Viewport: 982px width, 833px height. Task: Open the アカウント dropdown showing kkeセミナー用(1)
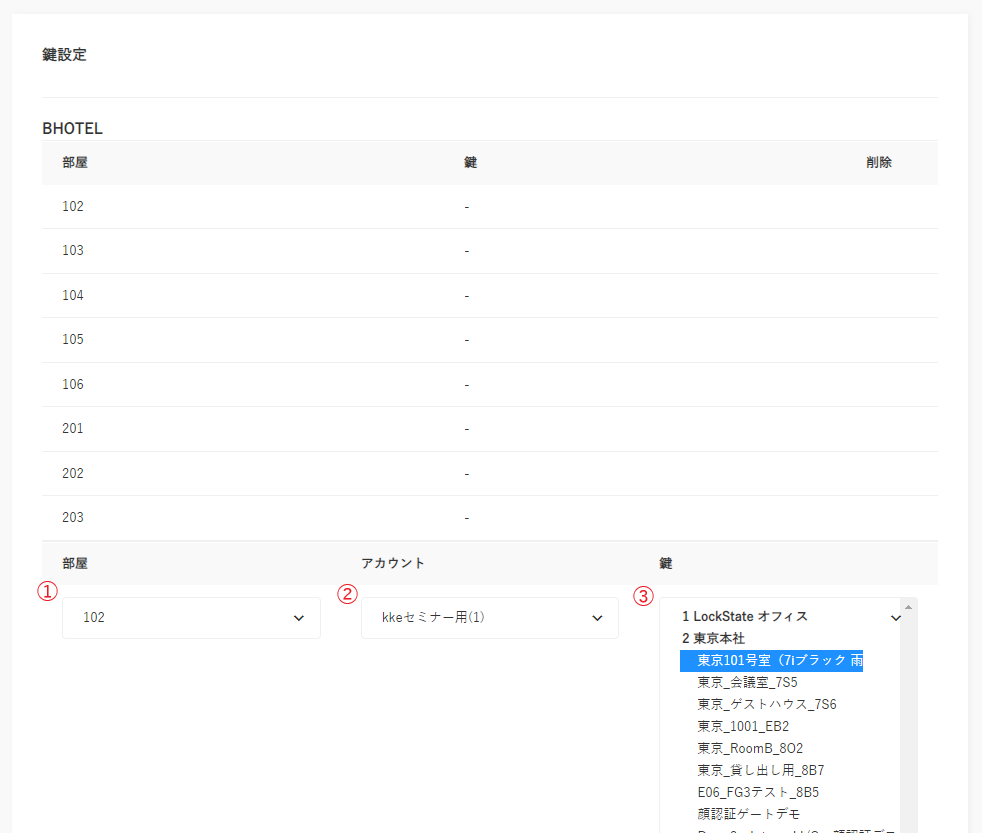click(x=488, y=618)
